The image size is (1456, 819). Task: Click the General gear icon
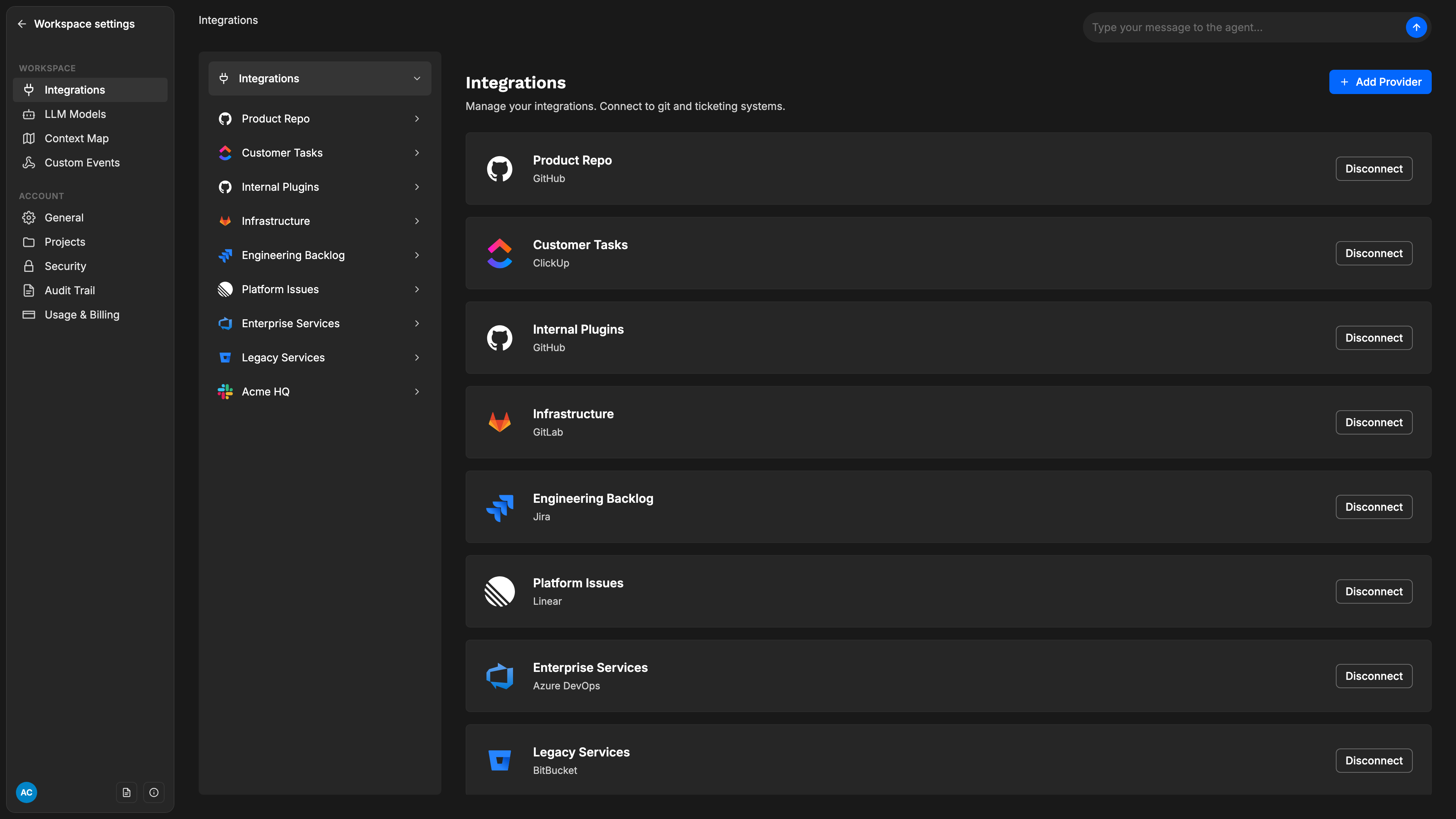tap(29, 218)
